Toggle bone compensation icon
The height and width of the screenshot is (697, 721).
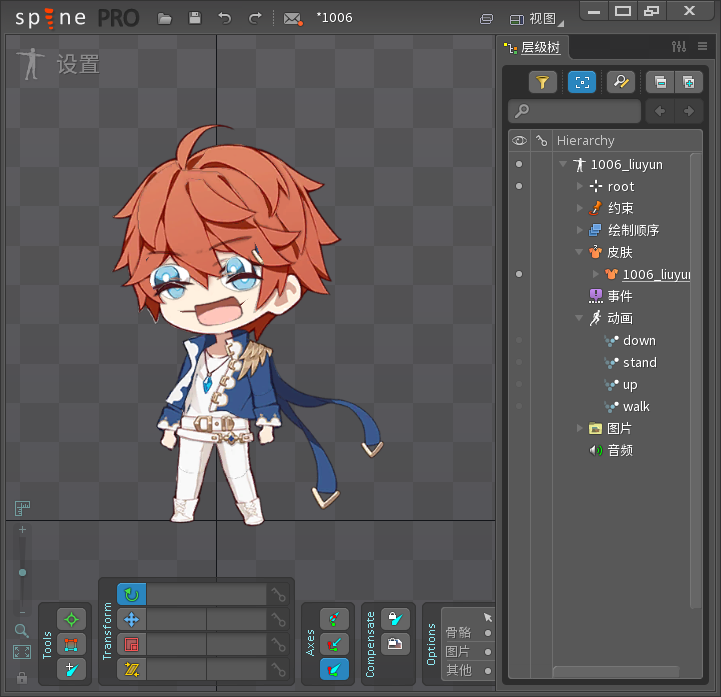[395, 618]
